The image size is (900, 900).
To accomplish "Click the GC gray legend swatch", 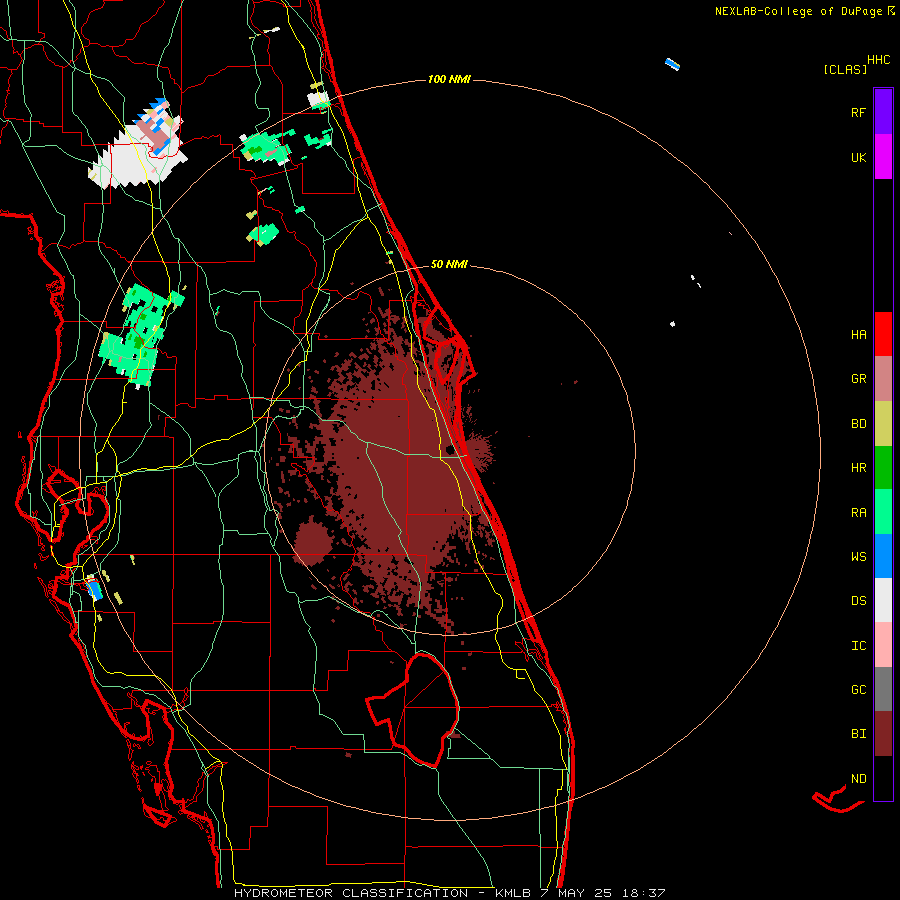I will tap(883, 689).
